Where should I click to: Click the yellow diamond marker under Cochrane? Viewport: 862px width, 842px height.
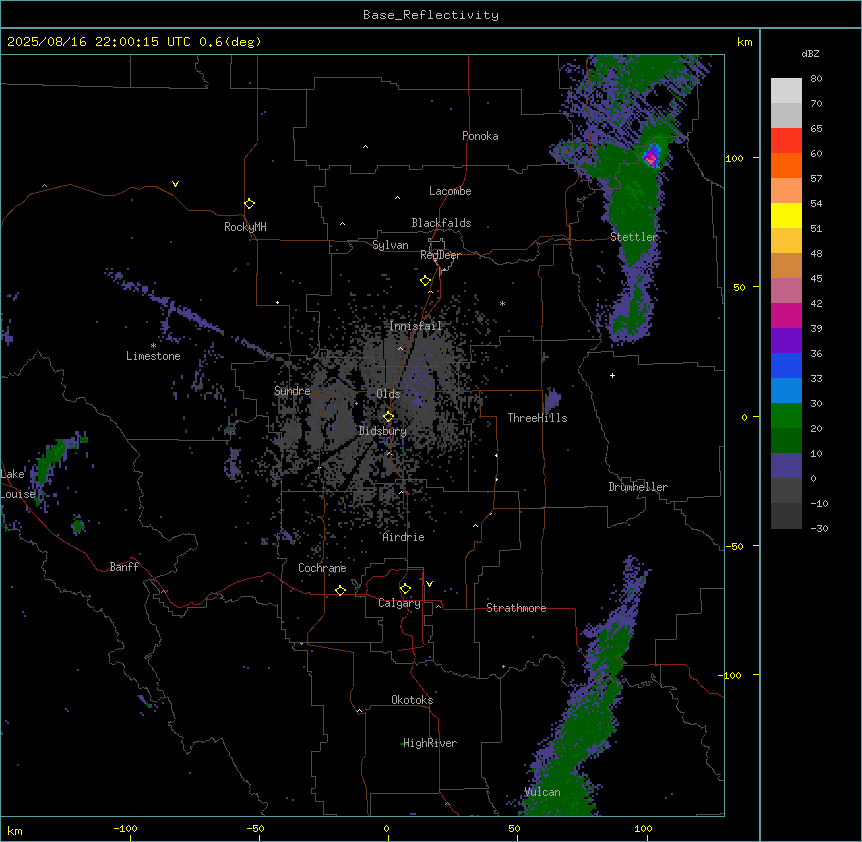coord(340,590)
